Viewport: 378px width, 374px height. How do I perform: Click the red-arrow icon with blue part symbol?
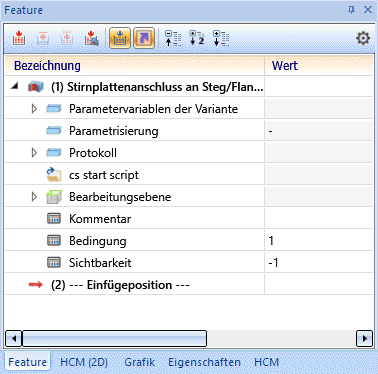(x=91, y=38)
